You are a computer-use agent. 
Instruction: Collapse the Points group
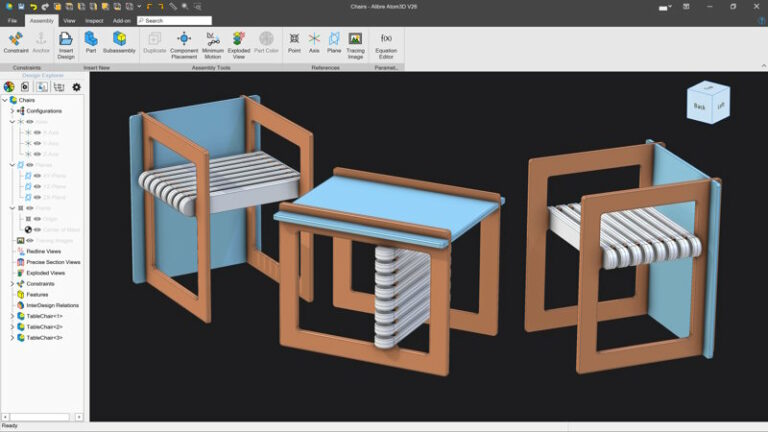pos(12,208)
